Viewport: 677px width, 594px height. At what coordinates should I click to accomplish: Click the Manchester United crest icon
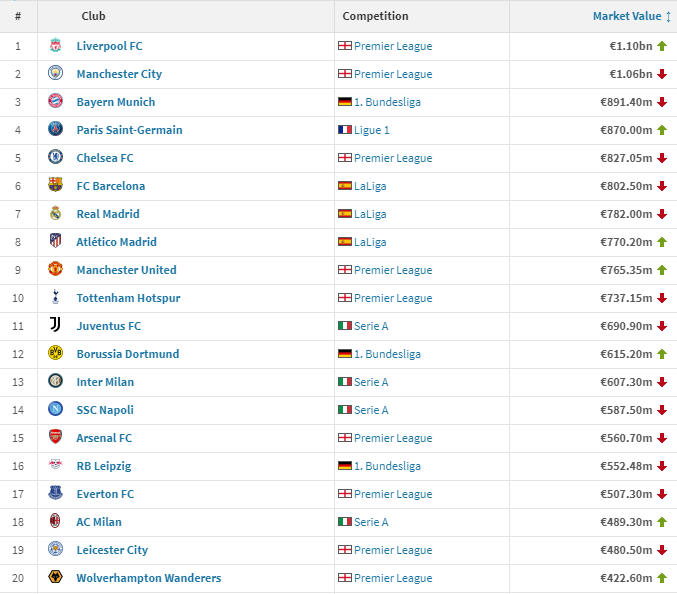(55, 269)
